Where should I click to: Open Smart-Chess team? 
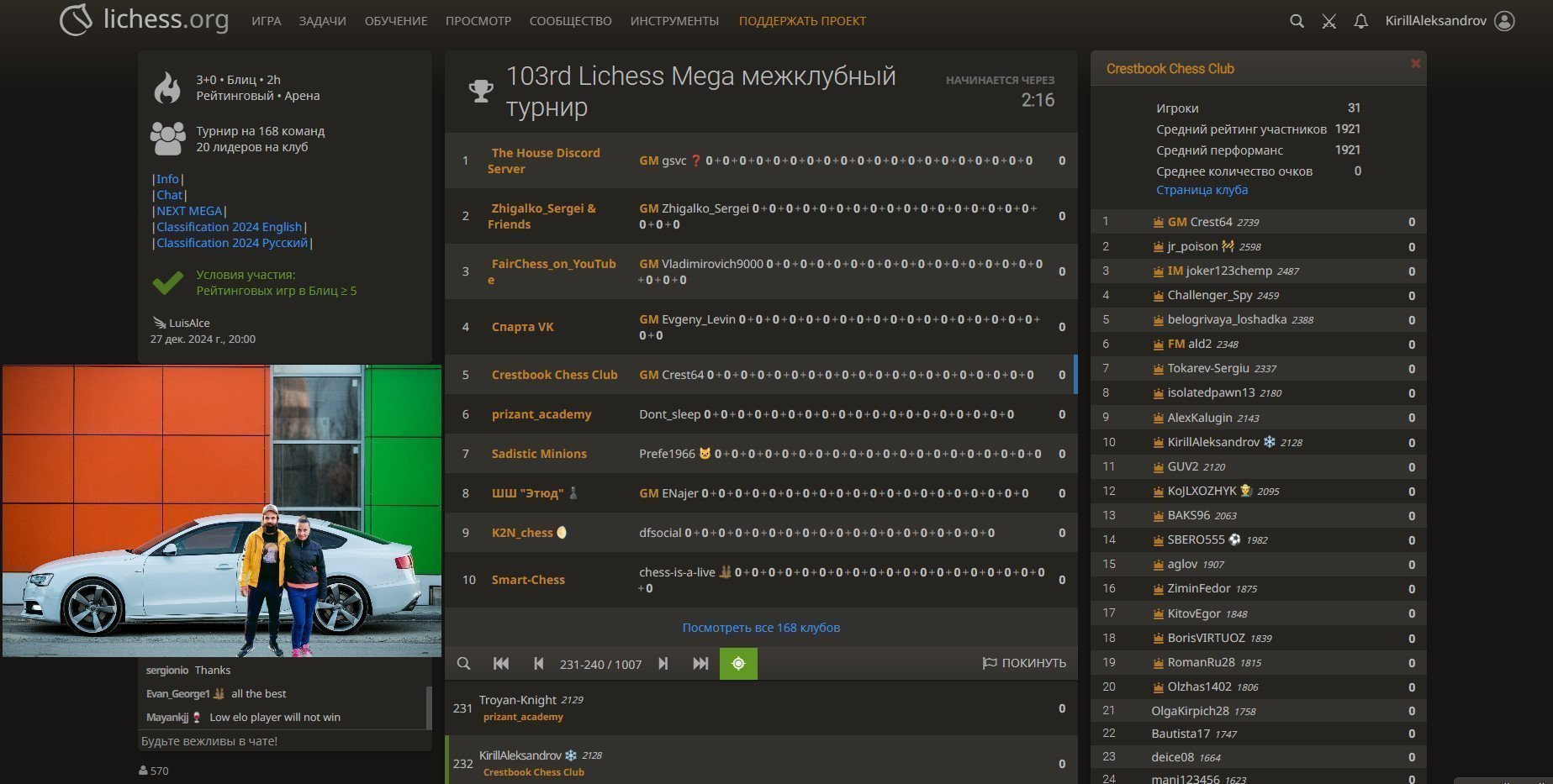click(x=528, y=580)
